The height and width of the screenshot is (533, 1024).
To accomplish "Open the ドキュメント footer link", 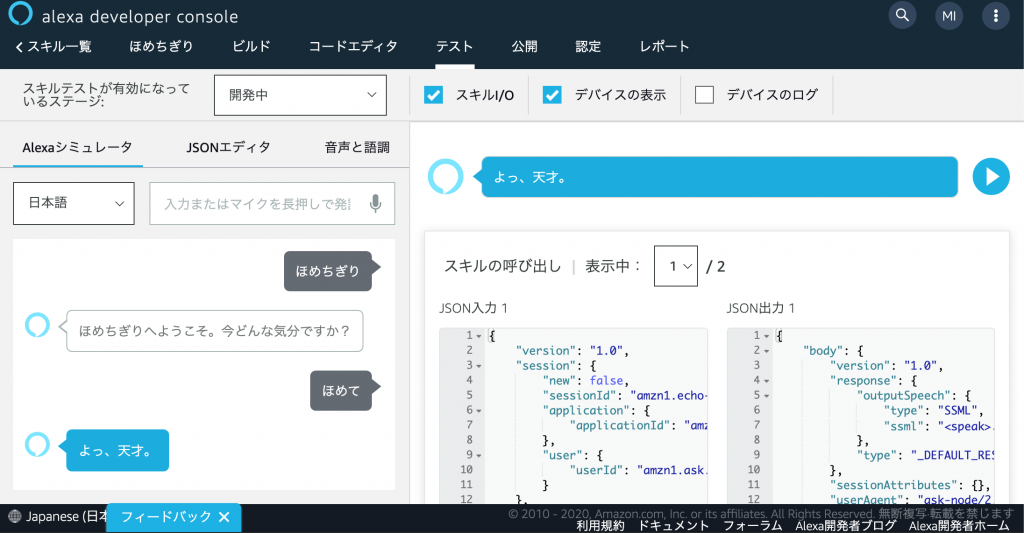I will point(673,526).
